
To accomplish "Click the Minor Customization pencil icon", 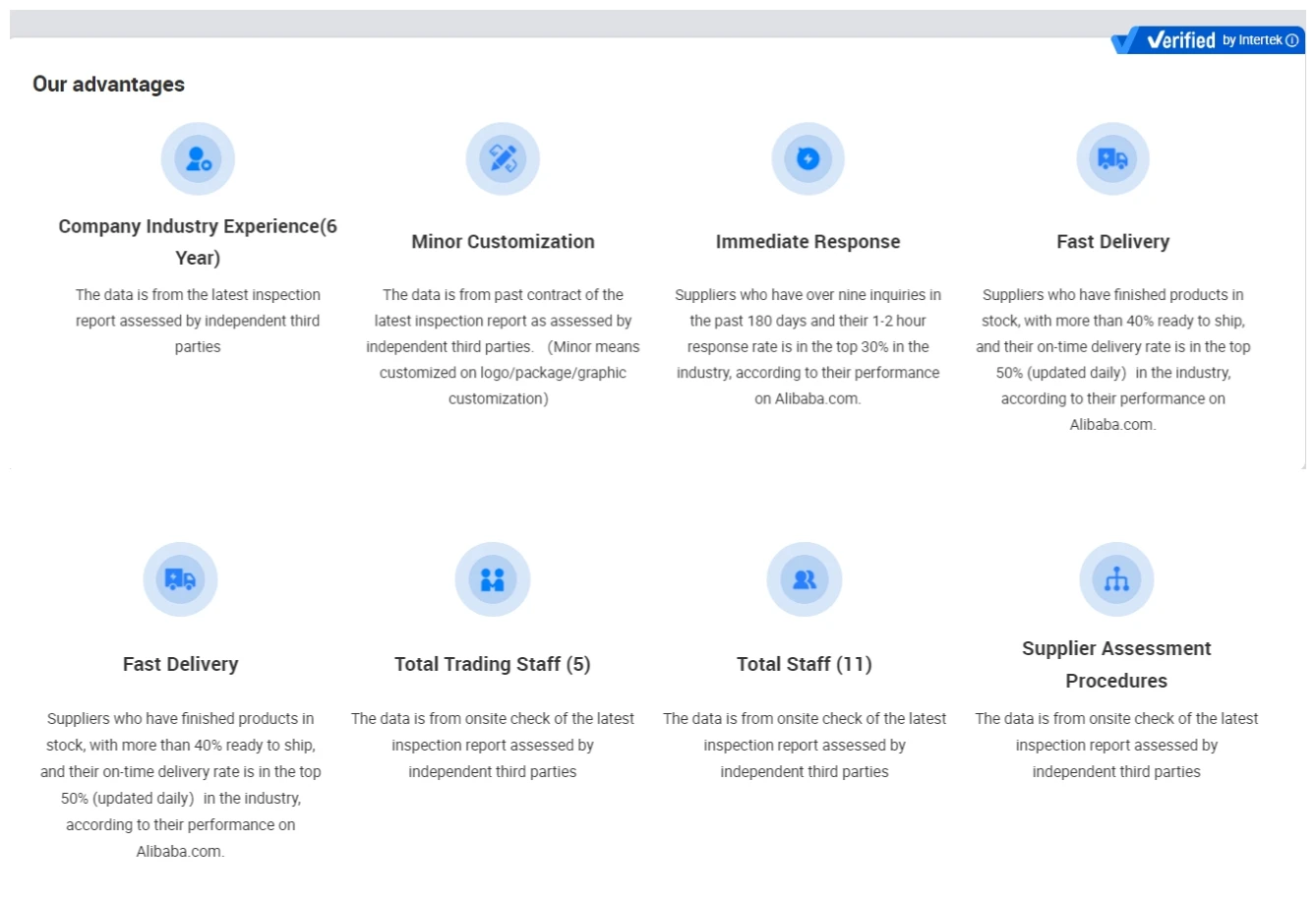I will pos(503,158).
